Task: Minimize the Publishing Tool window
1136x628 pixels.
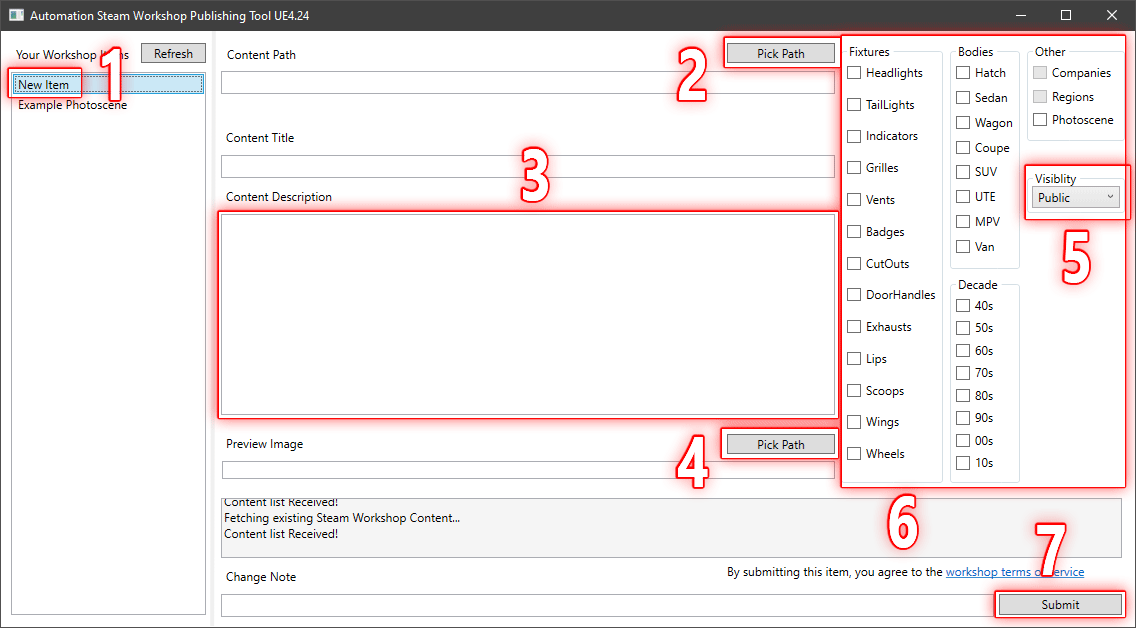Action: (1021, 15)
